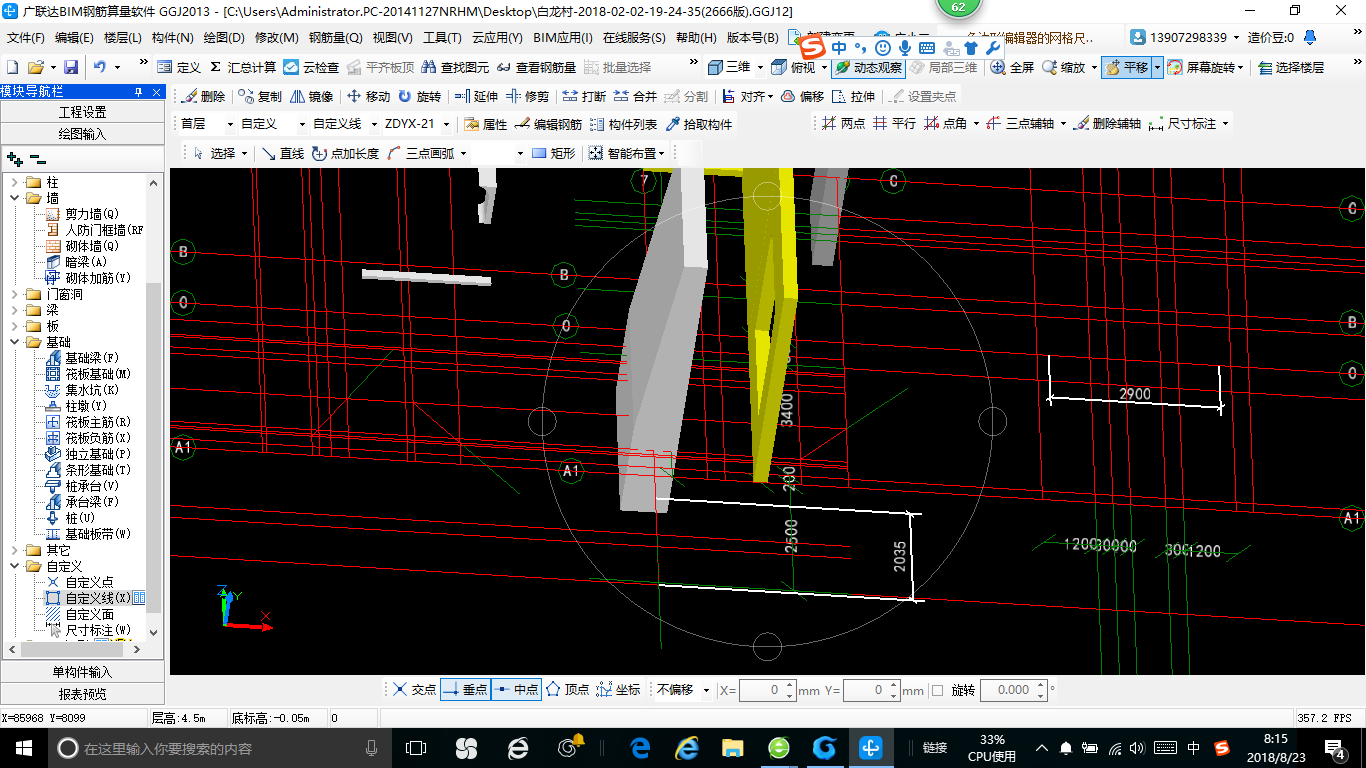Toggle 顶点 vertex snap

click(x=567, y=690)
